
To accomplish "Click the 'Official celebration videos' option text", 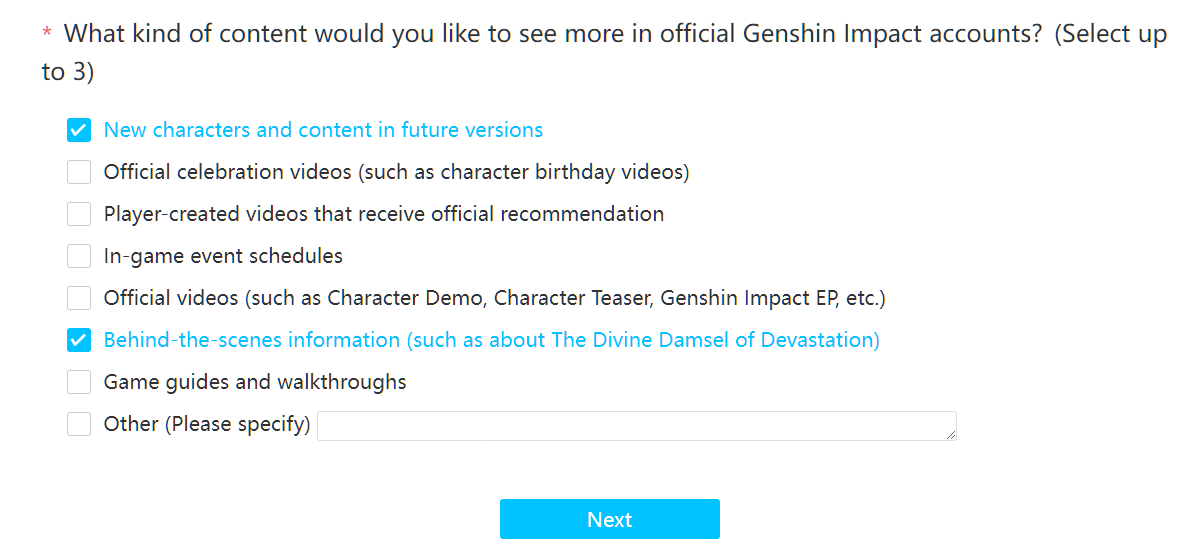I will (x=396, y=172).
